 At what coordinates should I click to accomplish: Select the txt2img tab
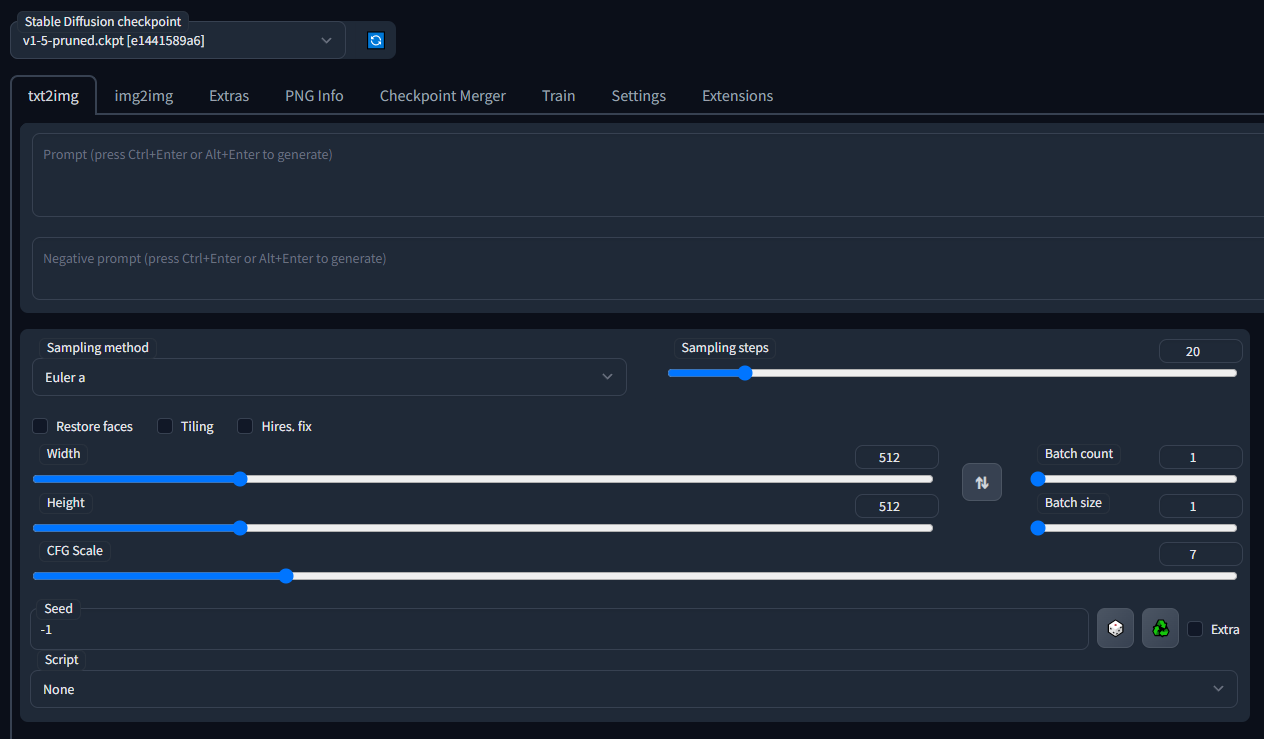point(54,96)
